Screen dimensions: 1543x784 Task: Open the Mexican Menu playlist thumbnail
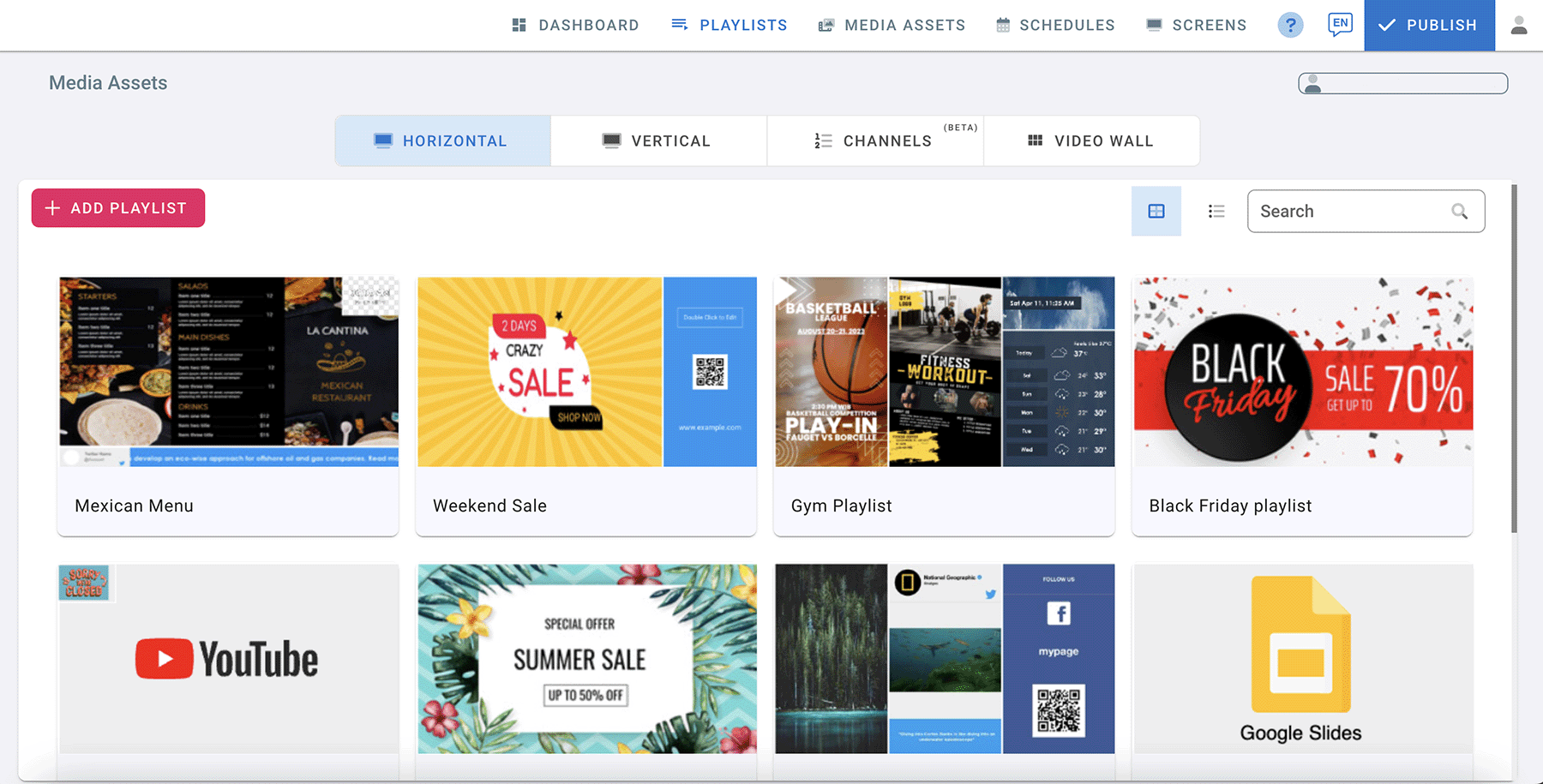[x=228, y=372]
